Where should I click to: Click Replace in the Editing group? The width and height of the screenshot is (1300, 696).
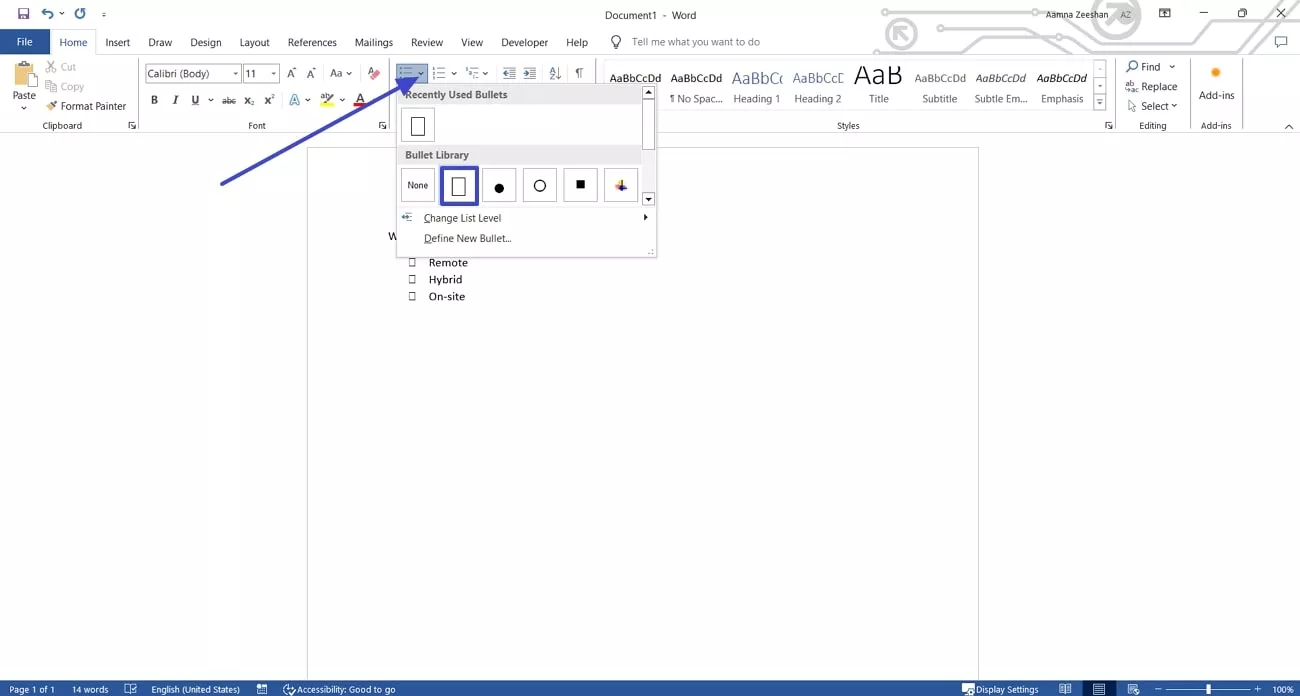(1152, 87)
